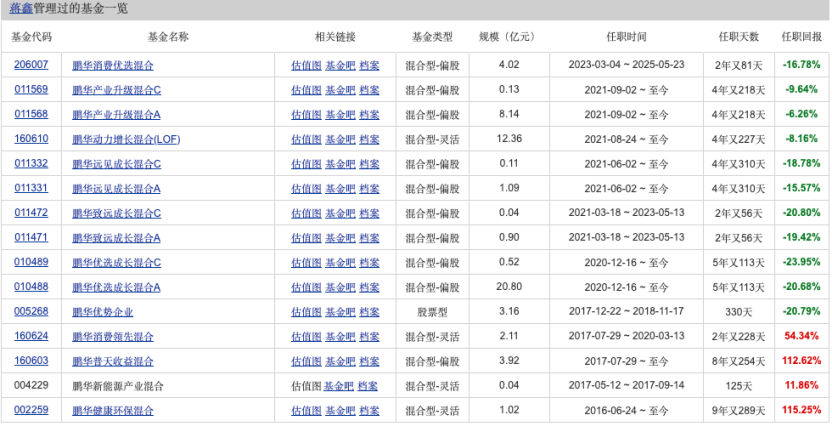Open 基金吧 for 鹏华新能源产业混合
The image size is (832, 432).
click(x=339, y=386)
